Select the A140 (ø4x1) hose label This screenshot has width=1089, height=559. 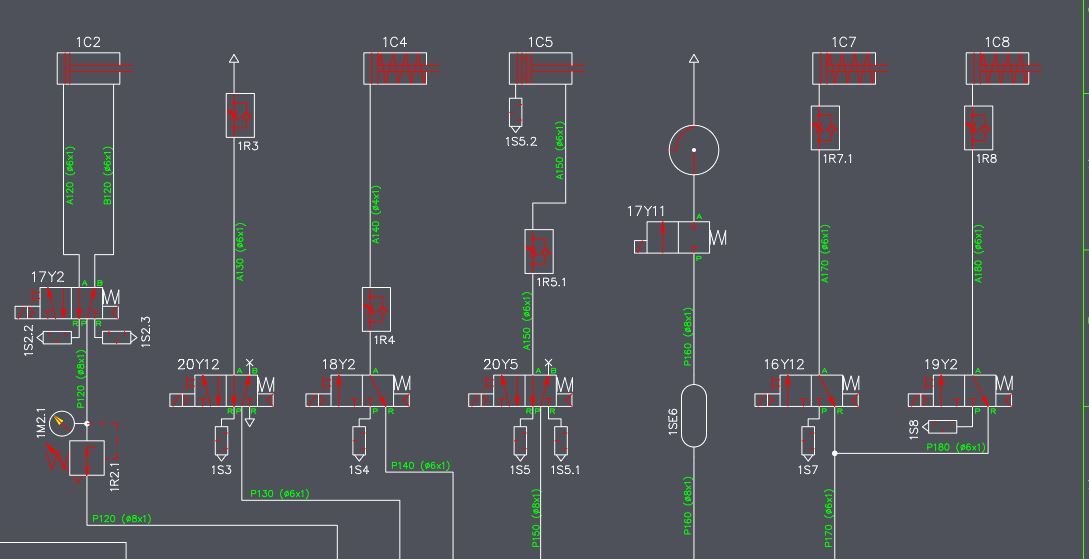click(376, 214)
